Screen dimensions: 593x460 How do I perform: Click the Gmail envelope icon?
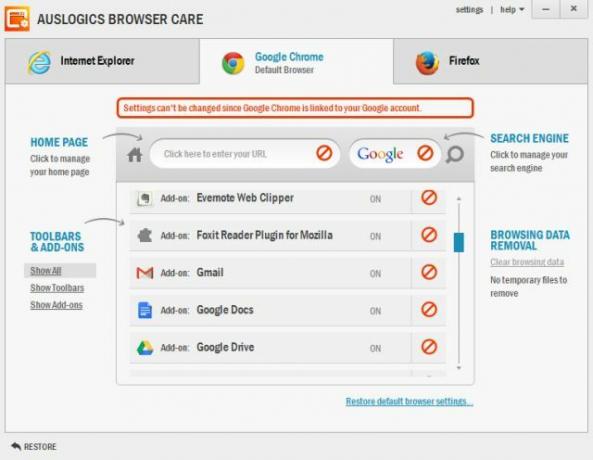pyautogui.click(x=145, y=273)
